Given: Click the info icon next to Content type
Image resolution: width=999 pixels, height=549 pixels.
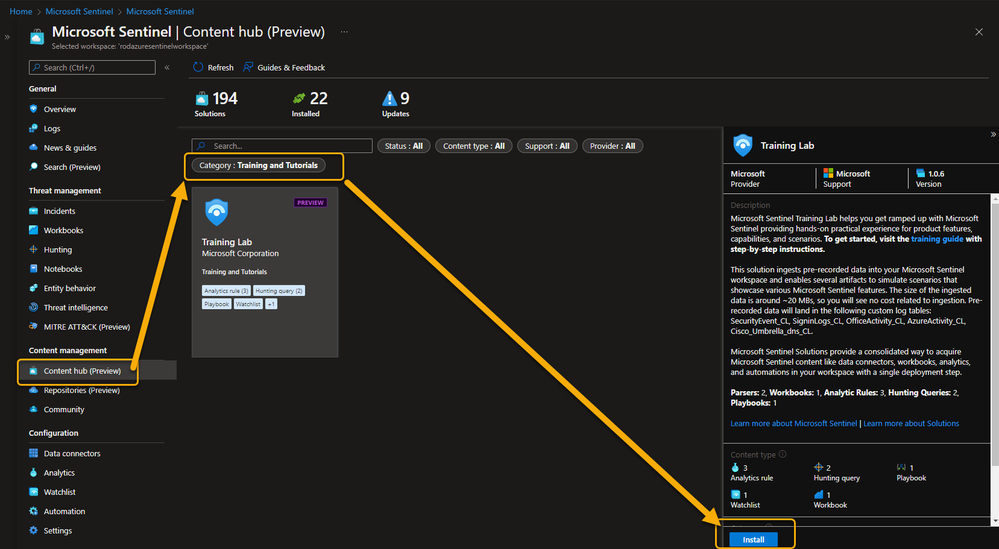Looking at the screenshot, I should pyautogui.click(x=782, y=454).
